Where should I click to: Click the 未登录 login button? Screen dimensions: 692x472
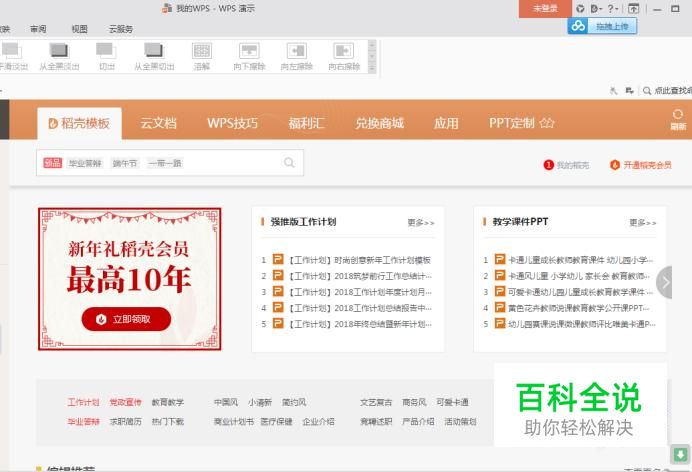[545, 8]
